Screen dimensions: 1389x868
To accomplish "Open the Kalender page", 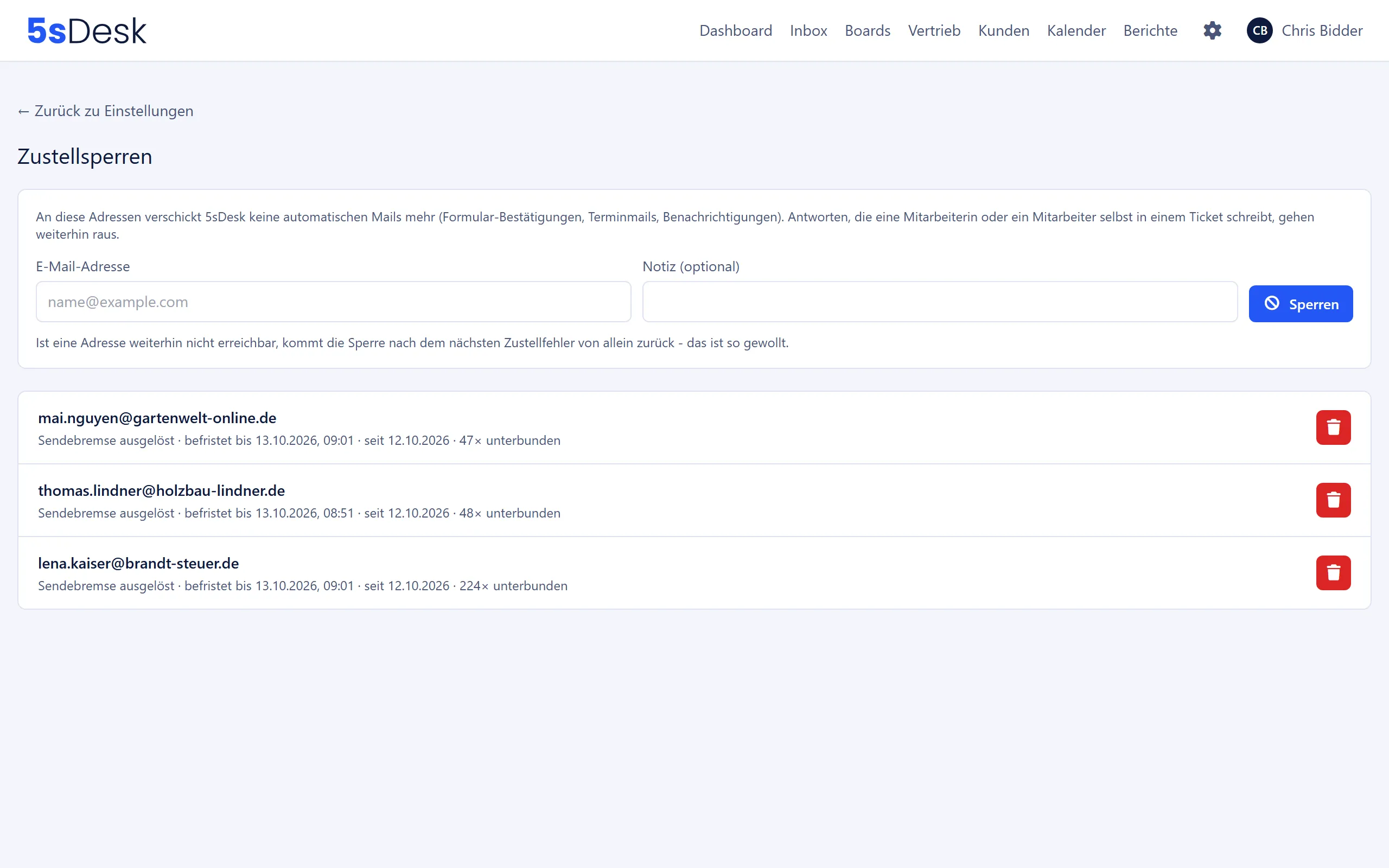I will point(1076,30).
